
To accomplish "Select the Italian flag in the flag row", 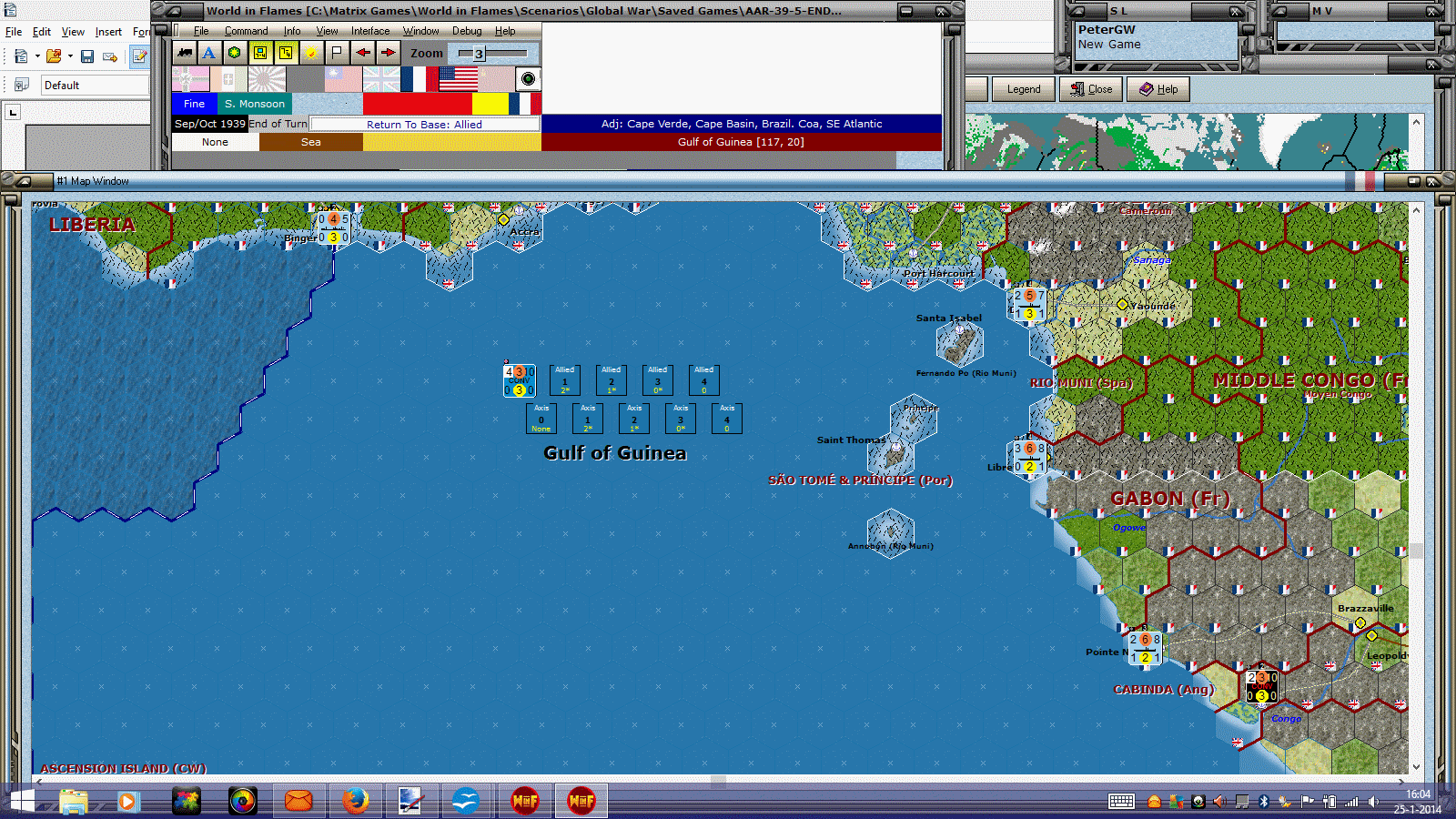I will pyautogui.click(x=228, y=79).
